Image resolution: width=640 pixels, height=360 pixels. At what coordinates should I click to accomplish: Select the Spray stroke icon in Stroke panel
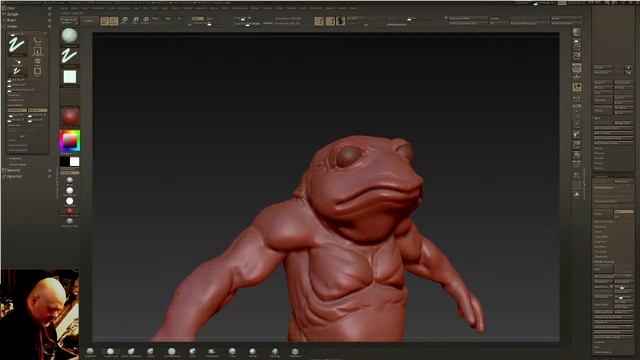click(38, 61)
